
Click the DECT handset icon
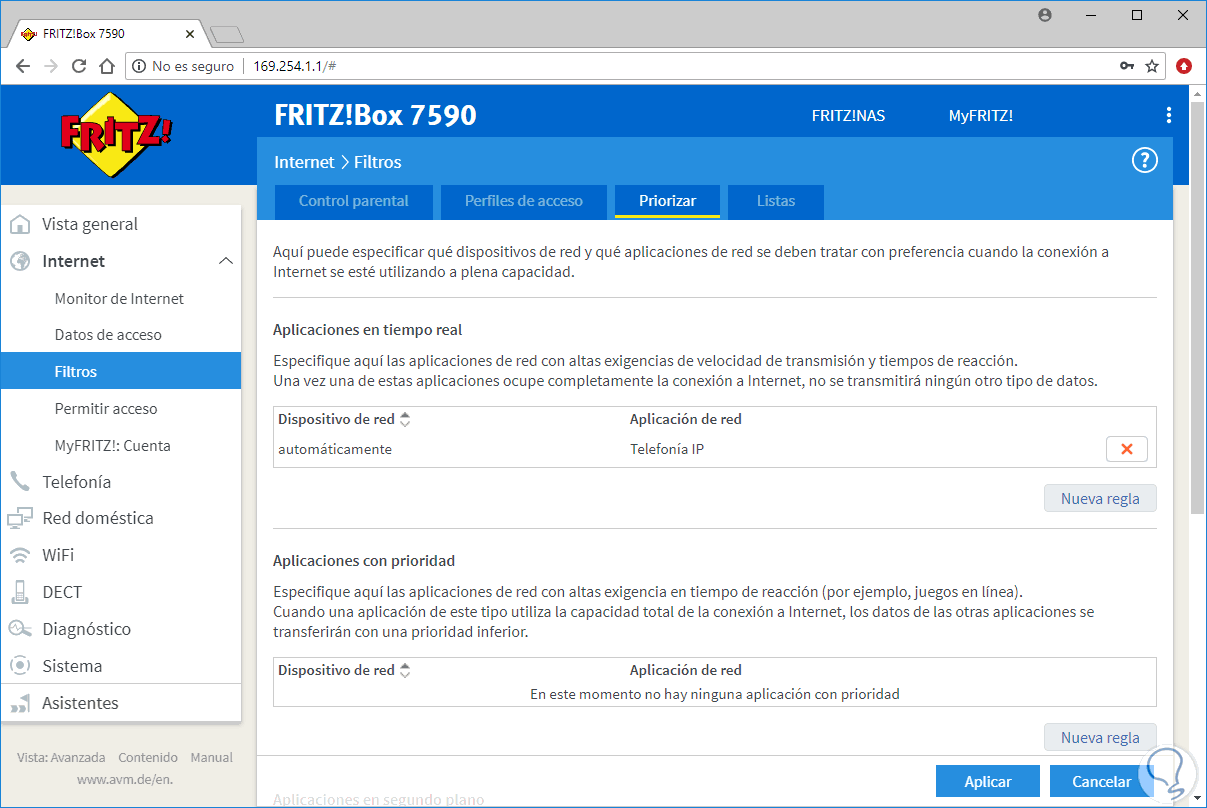pos(20,592)
